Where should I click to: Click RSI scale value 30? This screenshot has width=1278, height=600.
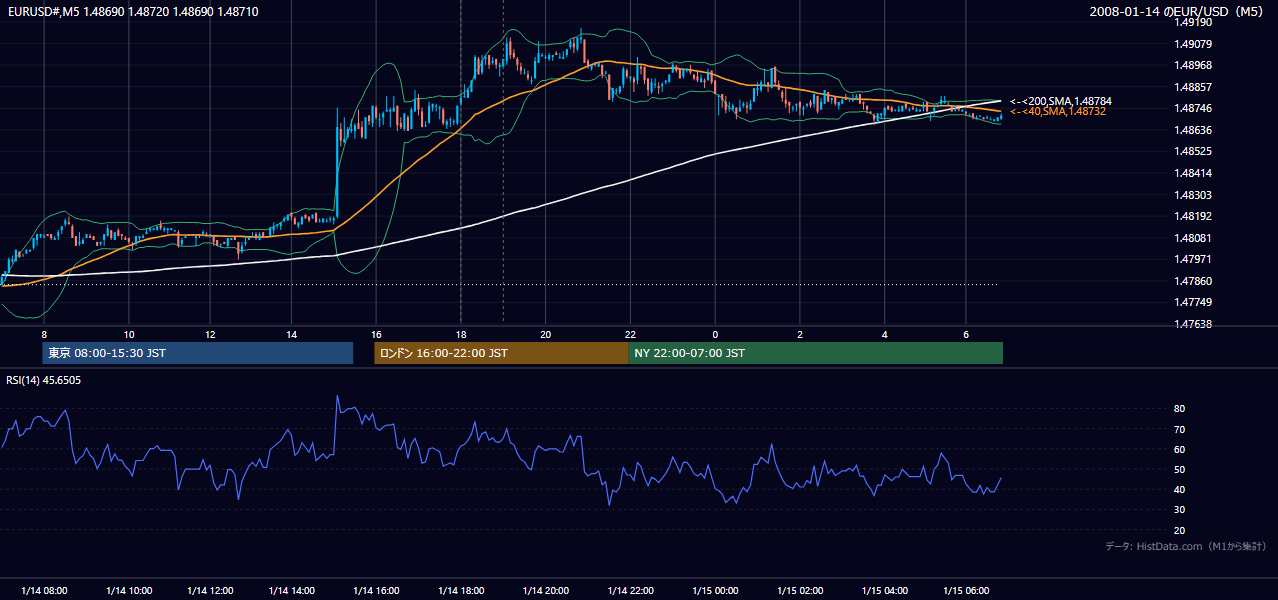[x=1180, y=510]
